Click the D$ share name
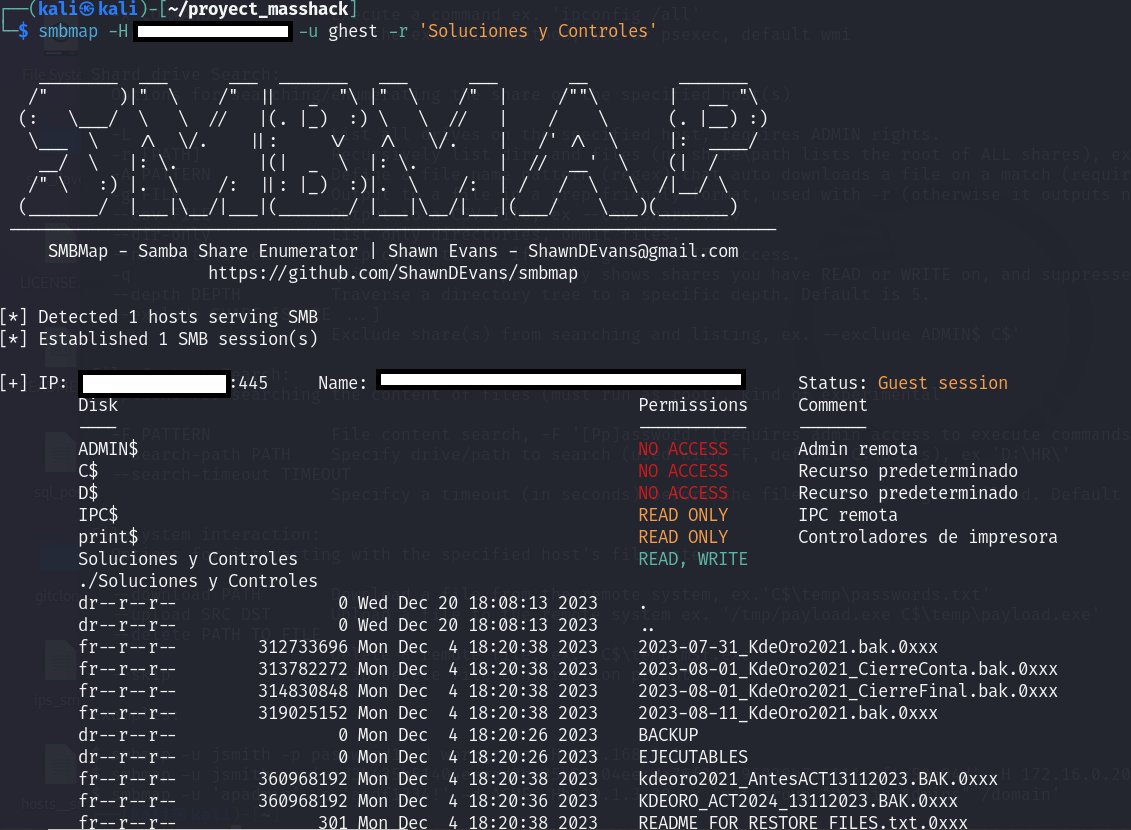1131x830 pixels. pos(88,493)
